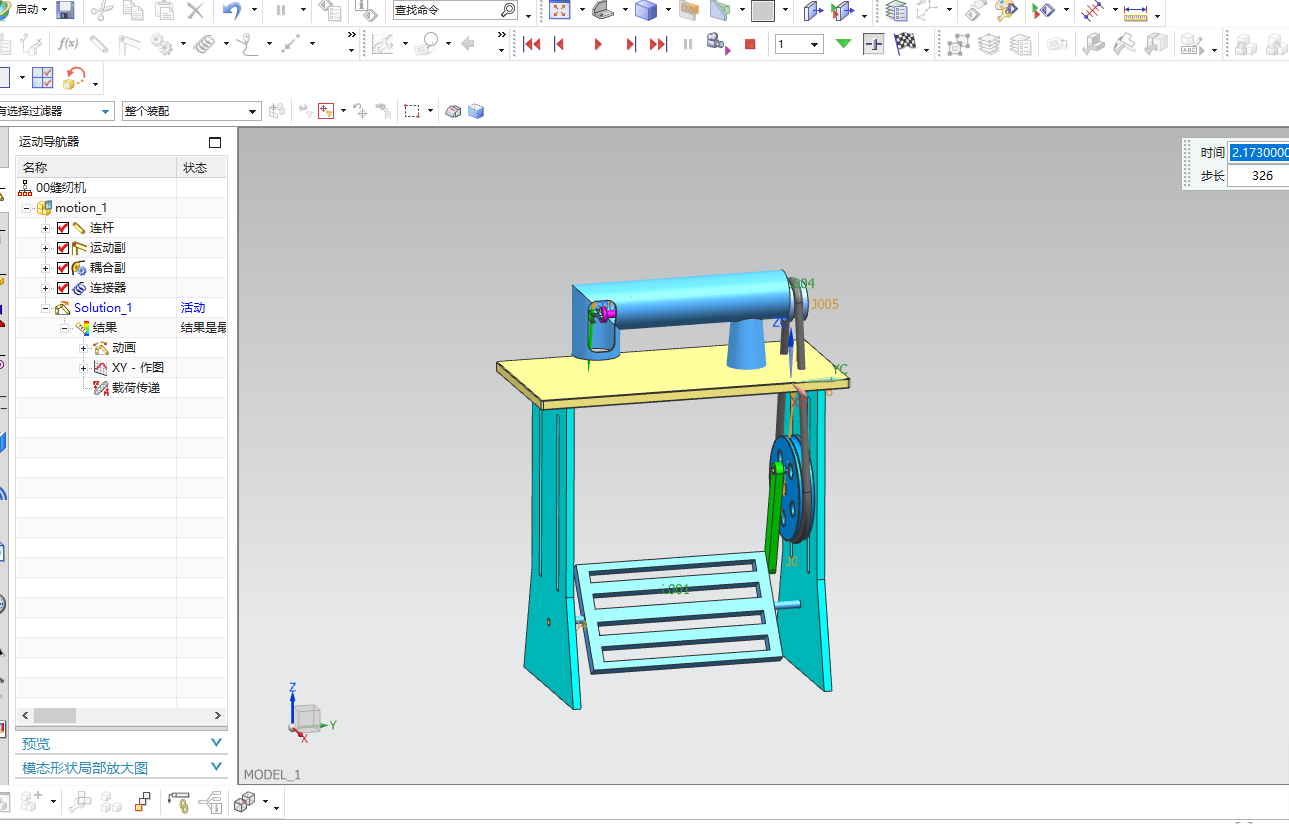
Task: Expand the 预览 preview panel
Action: click(217, 743)
